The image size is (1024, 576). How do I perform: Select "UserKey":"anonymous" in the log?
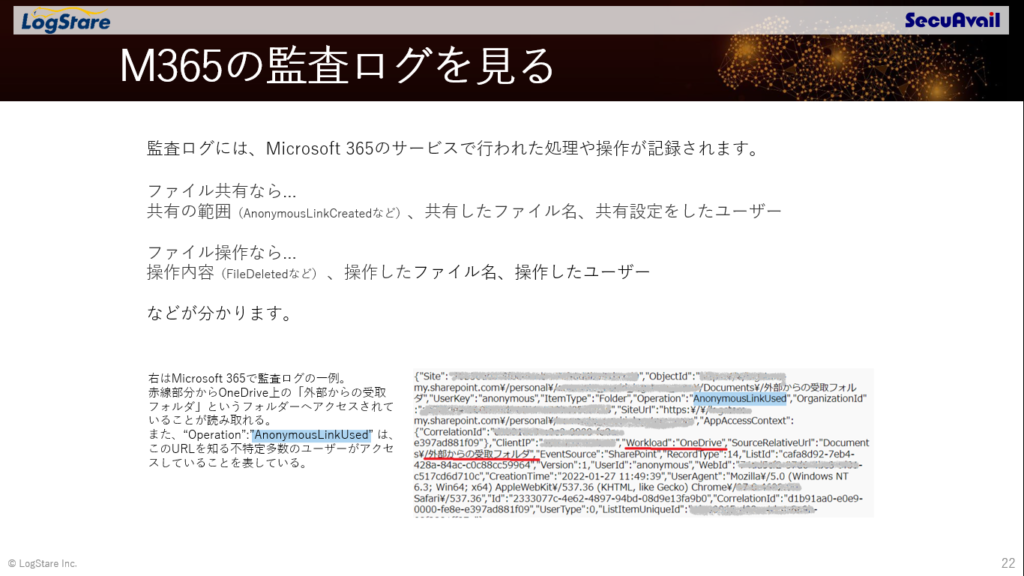[x=483, y=398]
